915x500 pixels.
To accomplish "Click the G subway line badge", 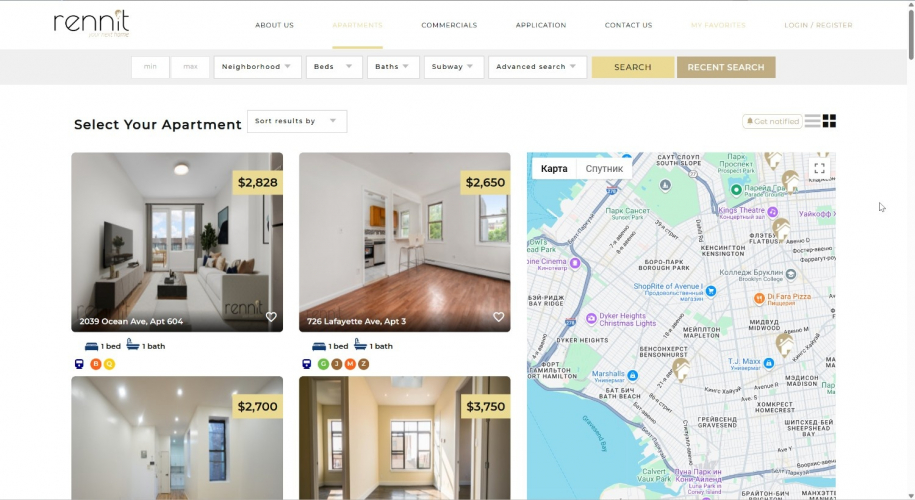I will click(x=323, y=364).
